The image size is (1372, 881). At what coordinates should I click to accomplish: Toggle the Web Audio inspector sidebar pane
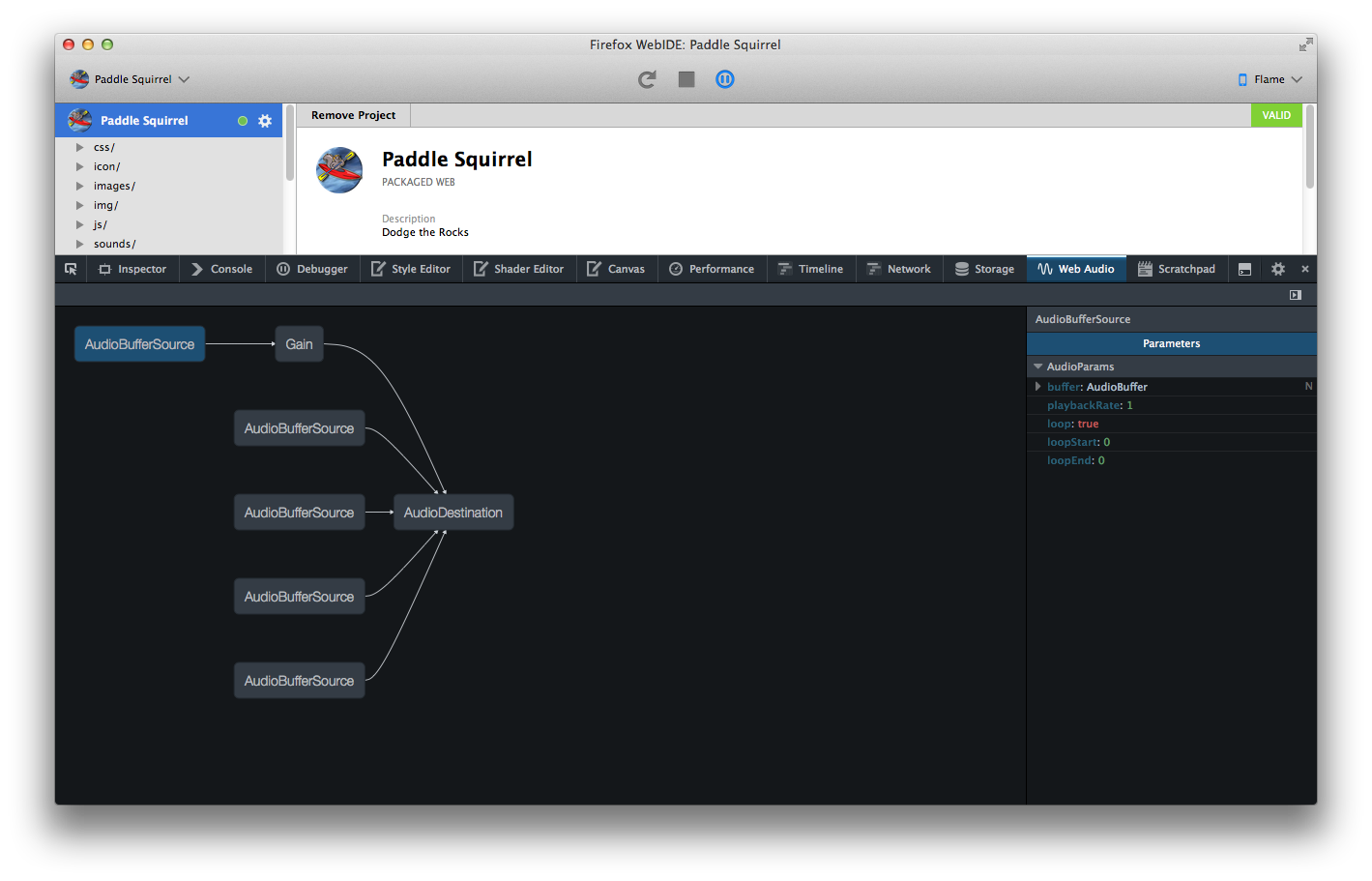tap(1296, 295)
